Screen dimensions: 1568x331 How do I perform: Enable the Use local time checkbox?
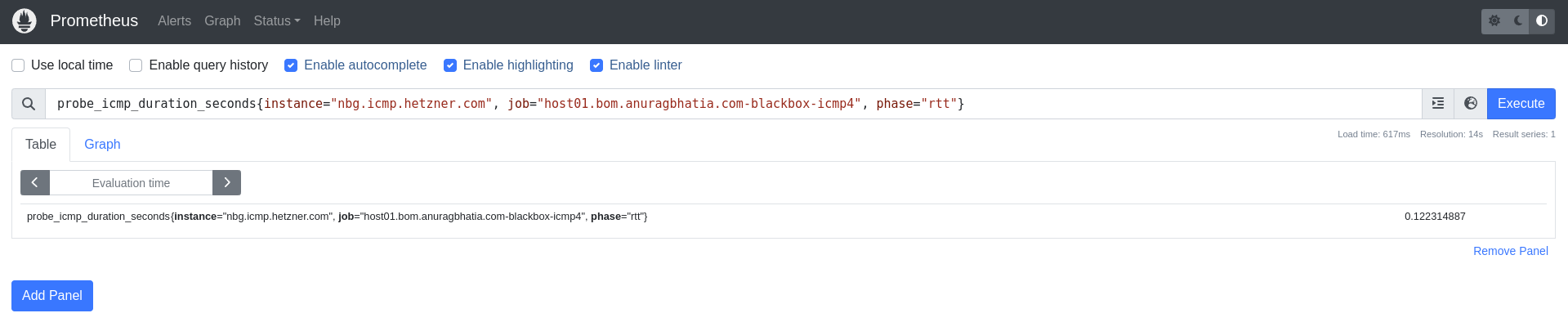[x=18, y=65]
